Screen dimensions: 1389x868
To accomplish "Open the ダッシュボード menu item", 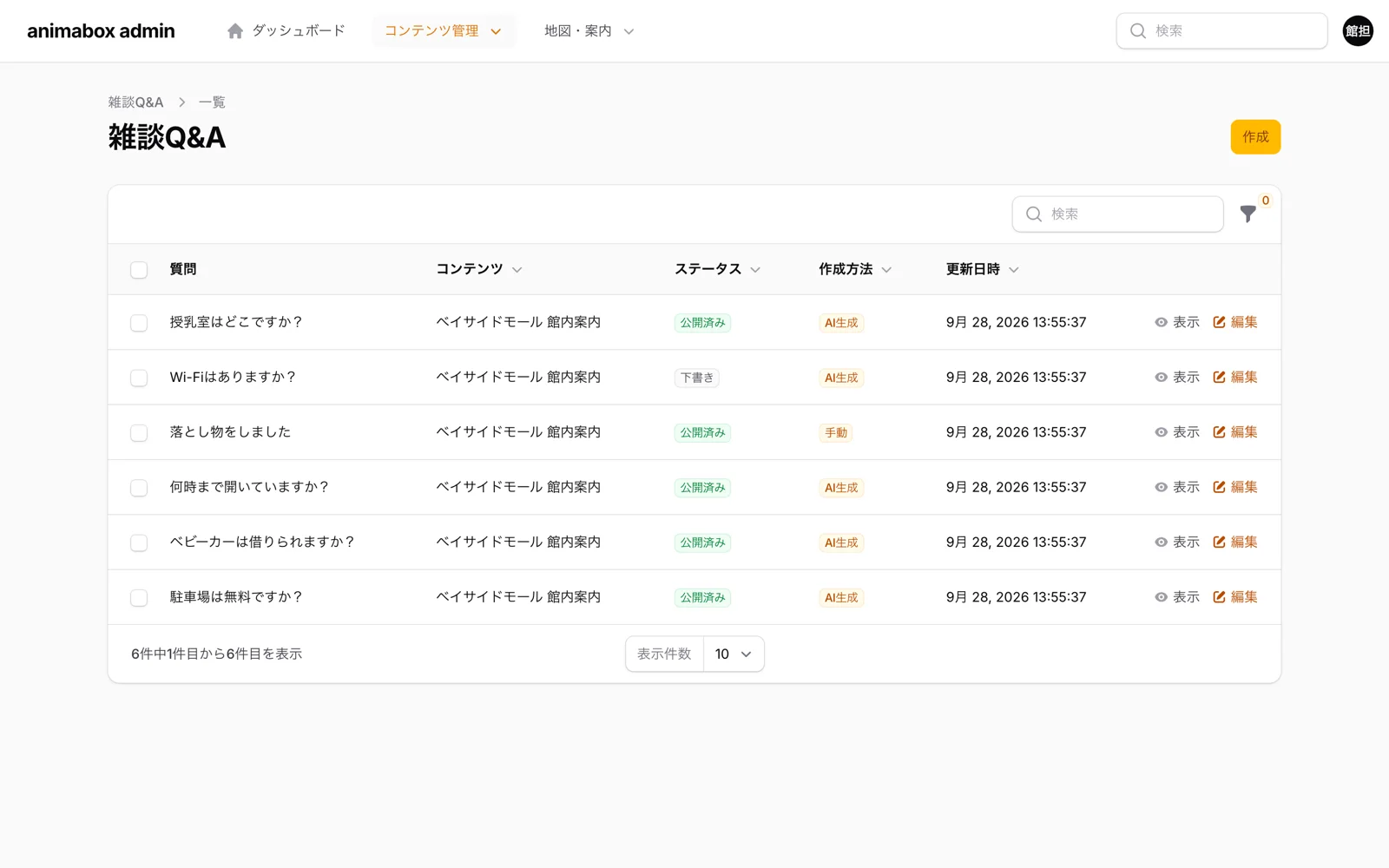I will point(286,31).
